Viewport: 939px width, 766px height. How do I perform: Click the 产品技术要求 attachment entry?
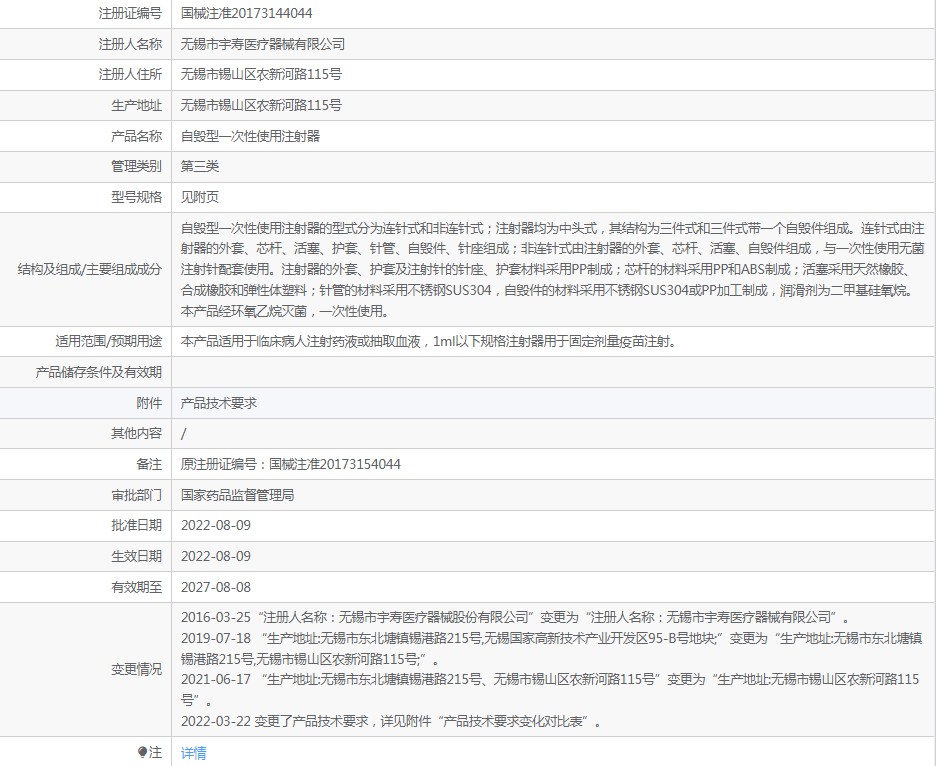click(219, 403)
